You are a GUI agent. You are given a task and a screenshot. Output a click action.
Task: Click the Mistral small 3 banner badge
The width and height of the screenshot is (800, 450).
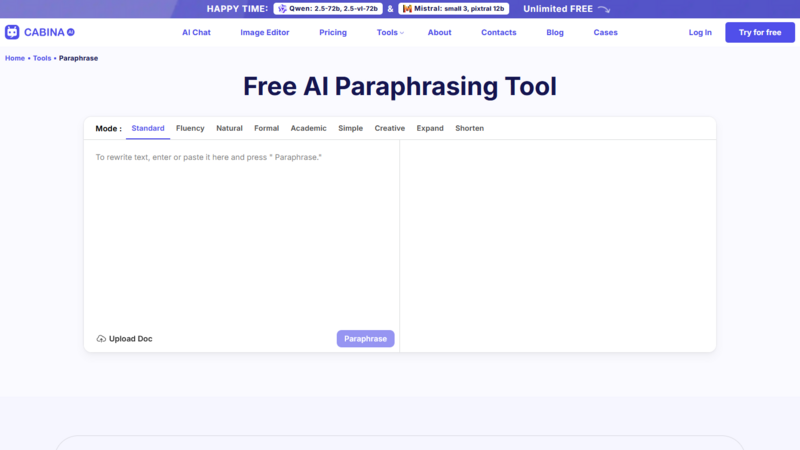point(454,9)
